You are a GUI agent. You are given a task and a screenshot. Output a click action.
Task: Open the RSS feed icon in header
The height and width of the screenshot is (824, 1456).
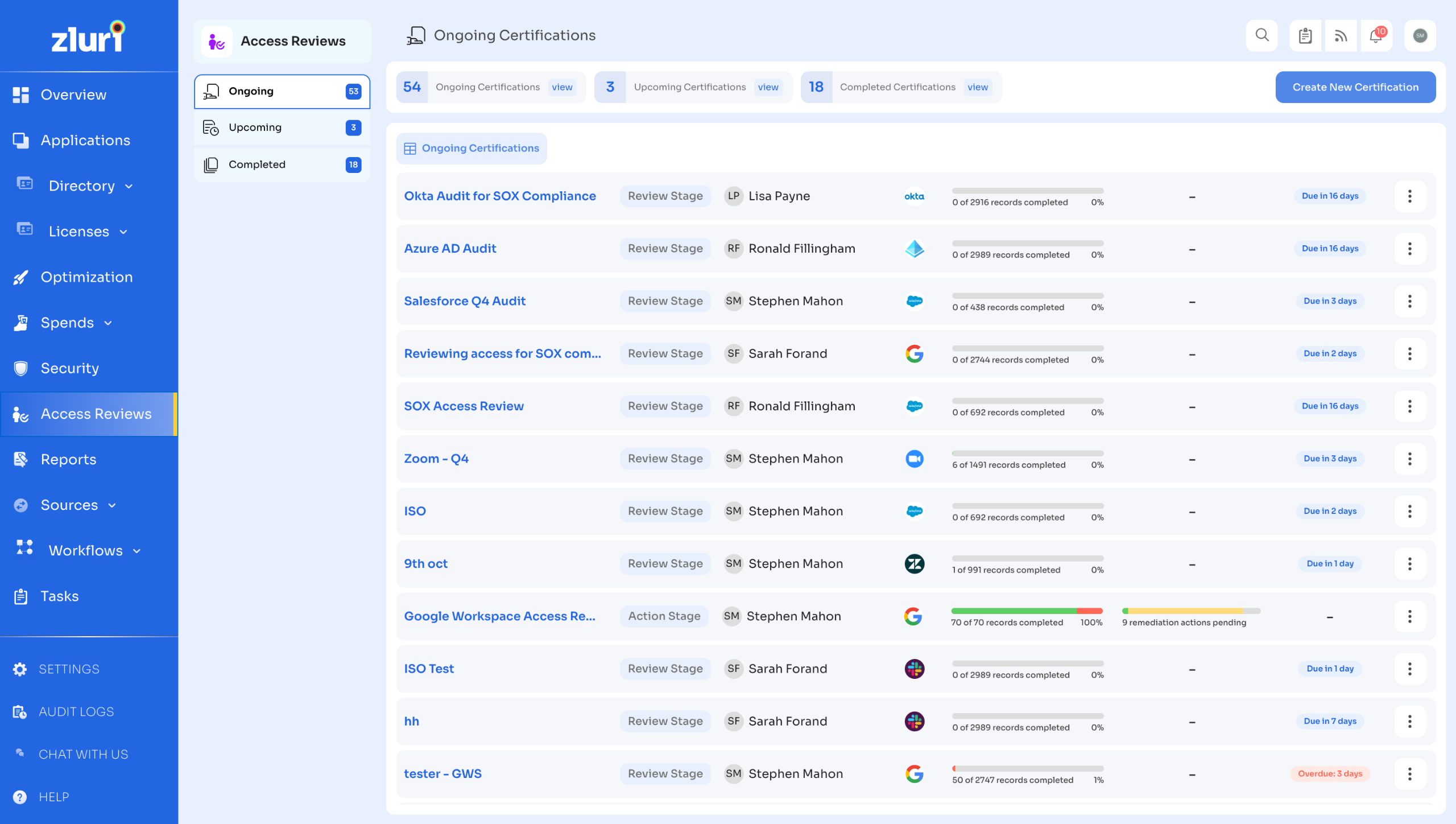(1341, 36)
